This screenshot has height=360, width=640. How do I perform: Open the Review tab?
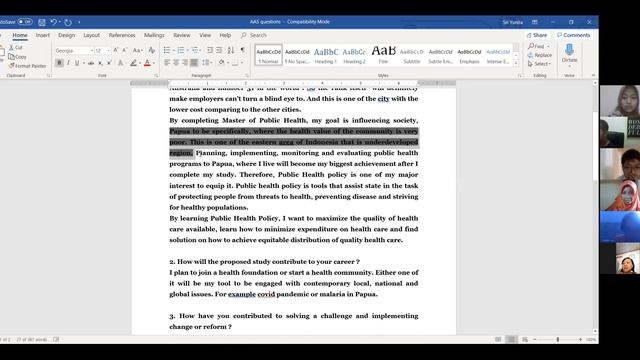tap(182, 36)
